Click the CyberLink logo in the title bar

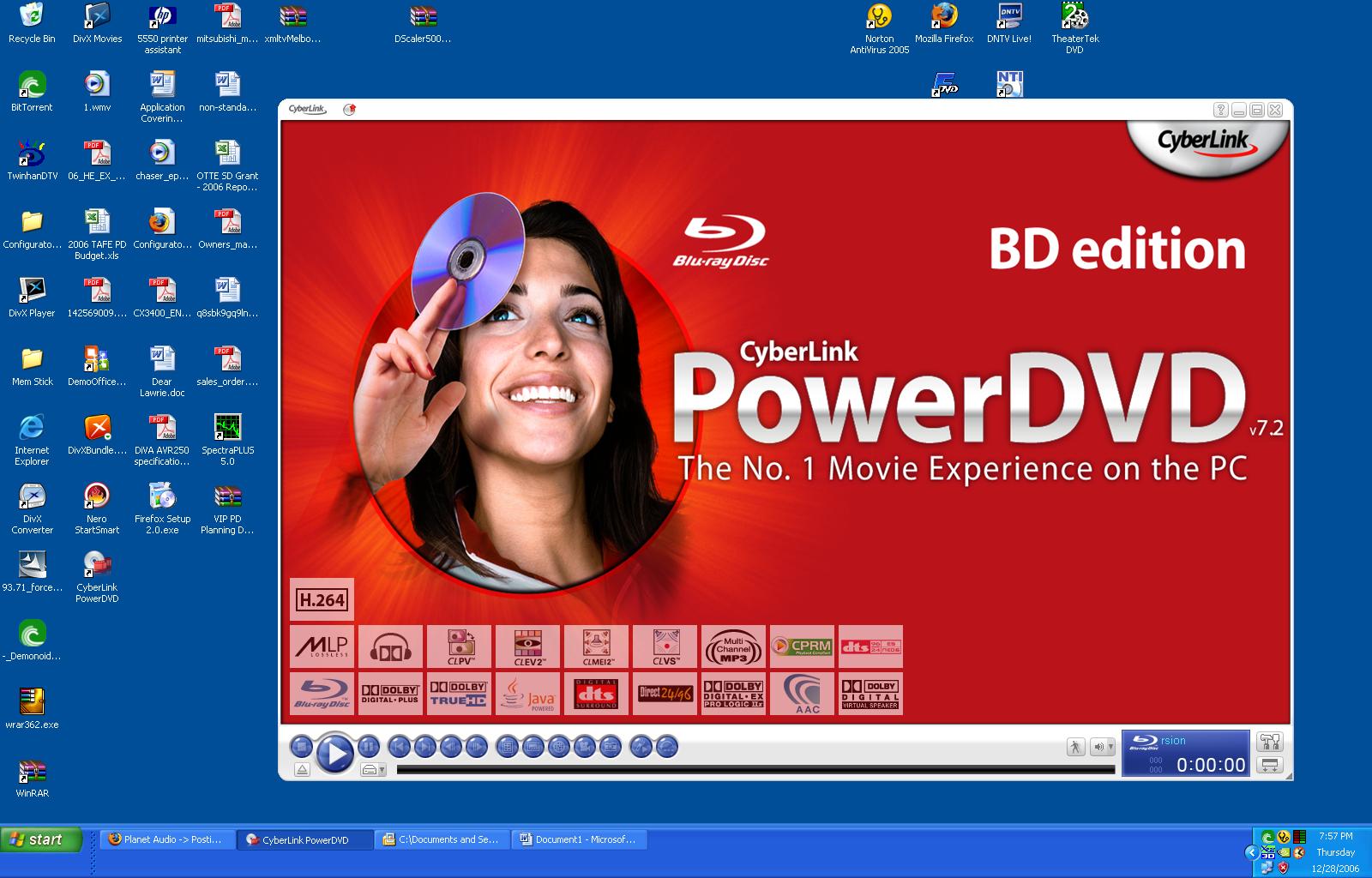(307, 109)
